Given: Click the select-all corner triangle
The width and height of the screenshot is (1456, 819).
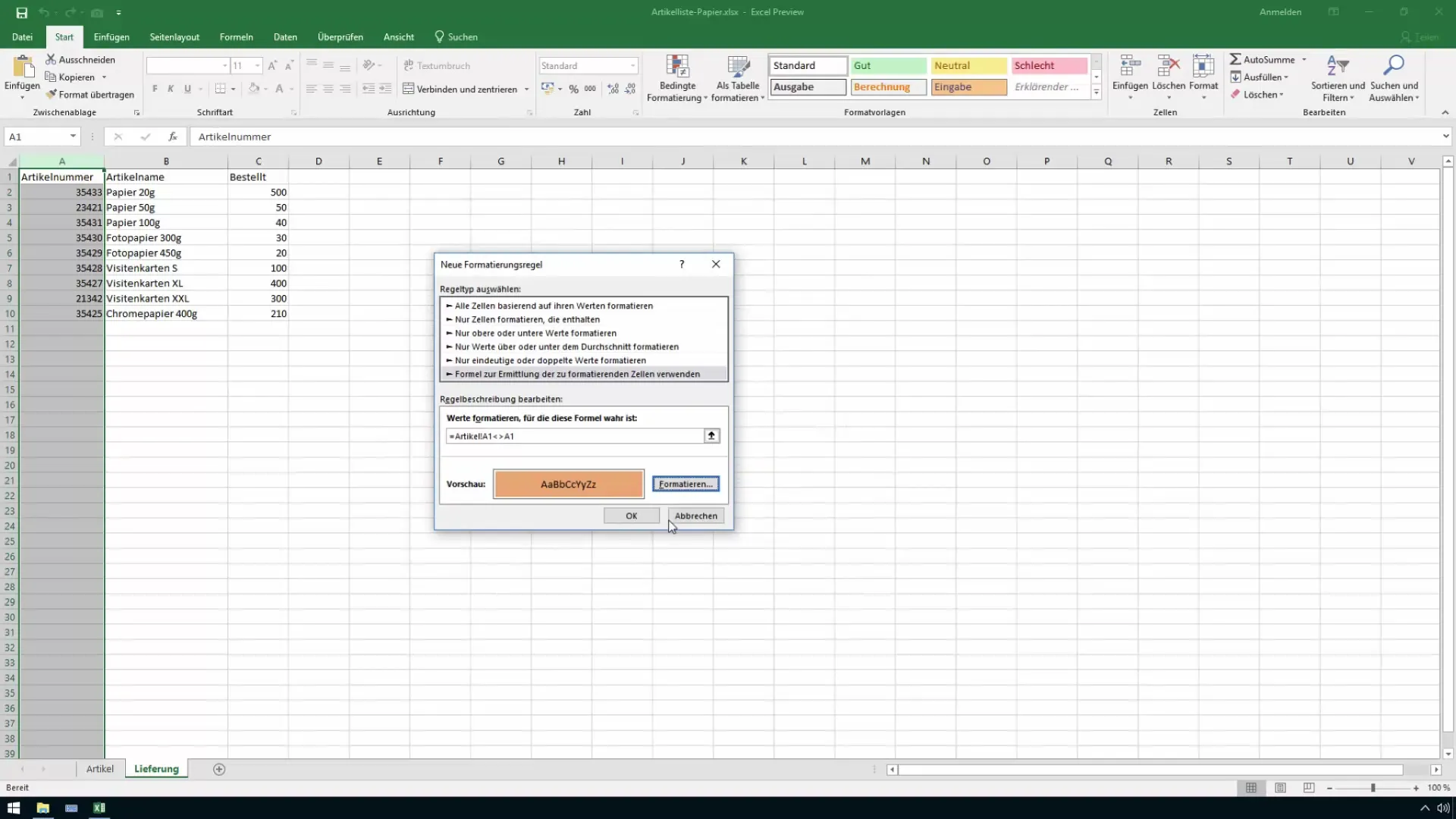Looking at the screenshot, I should tap(11, 162).
